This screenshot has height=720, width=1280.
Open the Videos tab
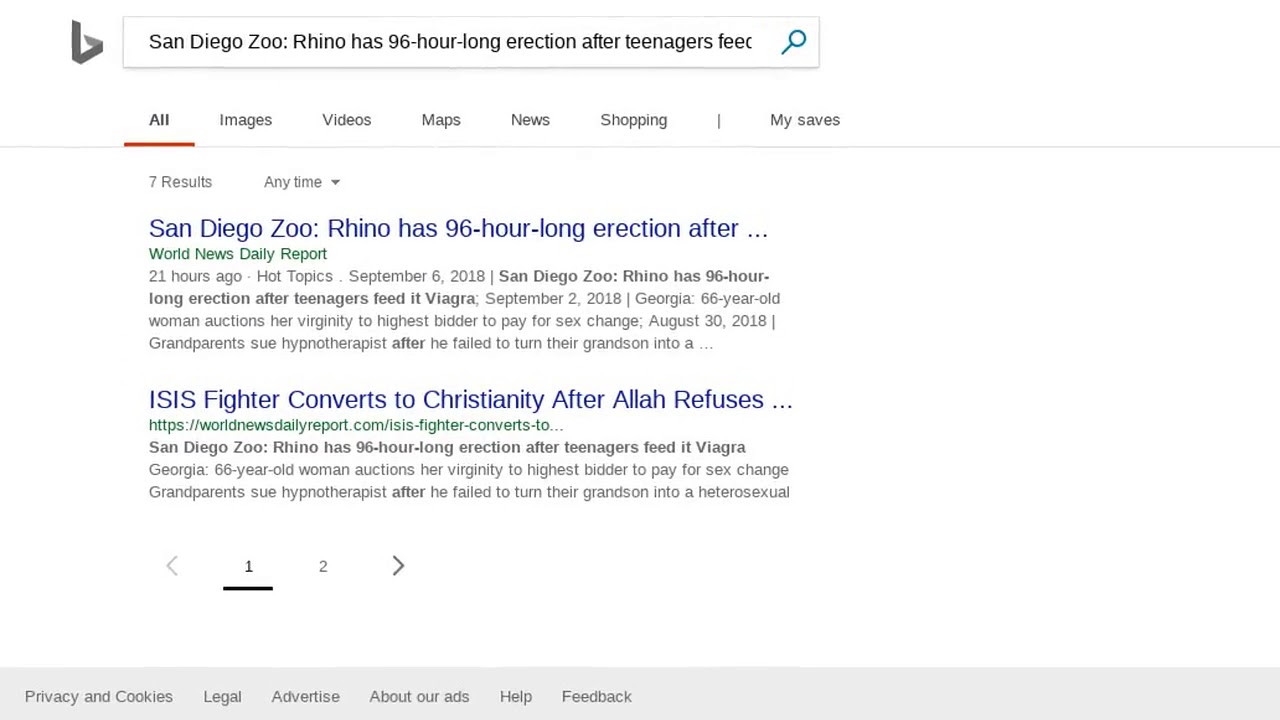[x=346, y=120]
